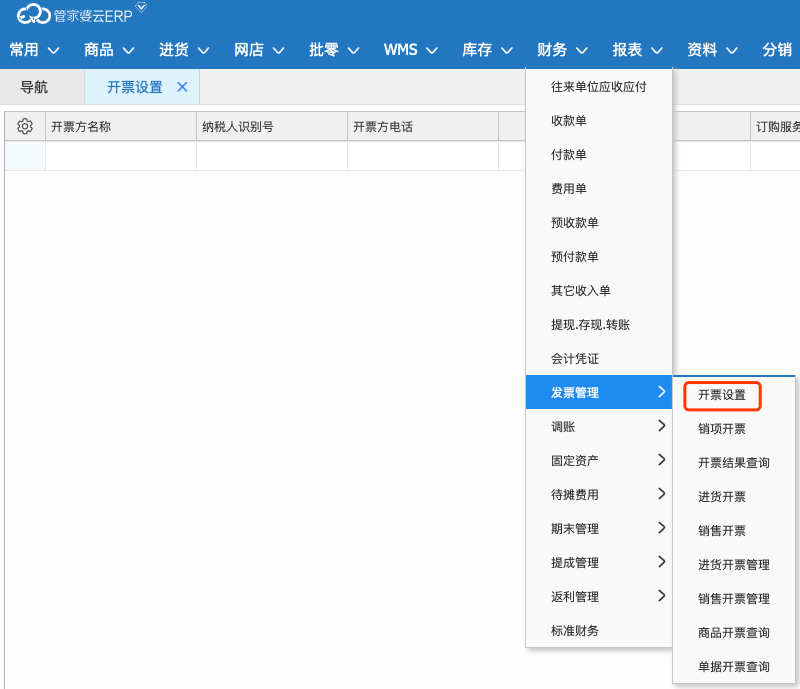Expand the 待摊费用 submenu
This screenshot has width=800, height=689.
(598, 495)
